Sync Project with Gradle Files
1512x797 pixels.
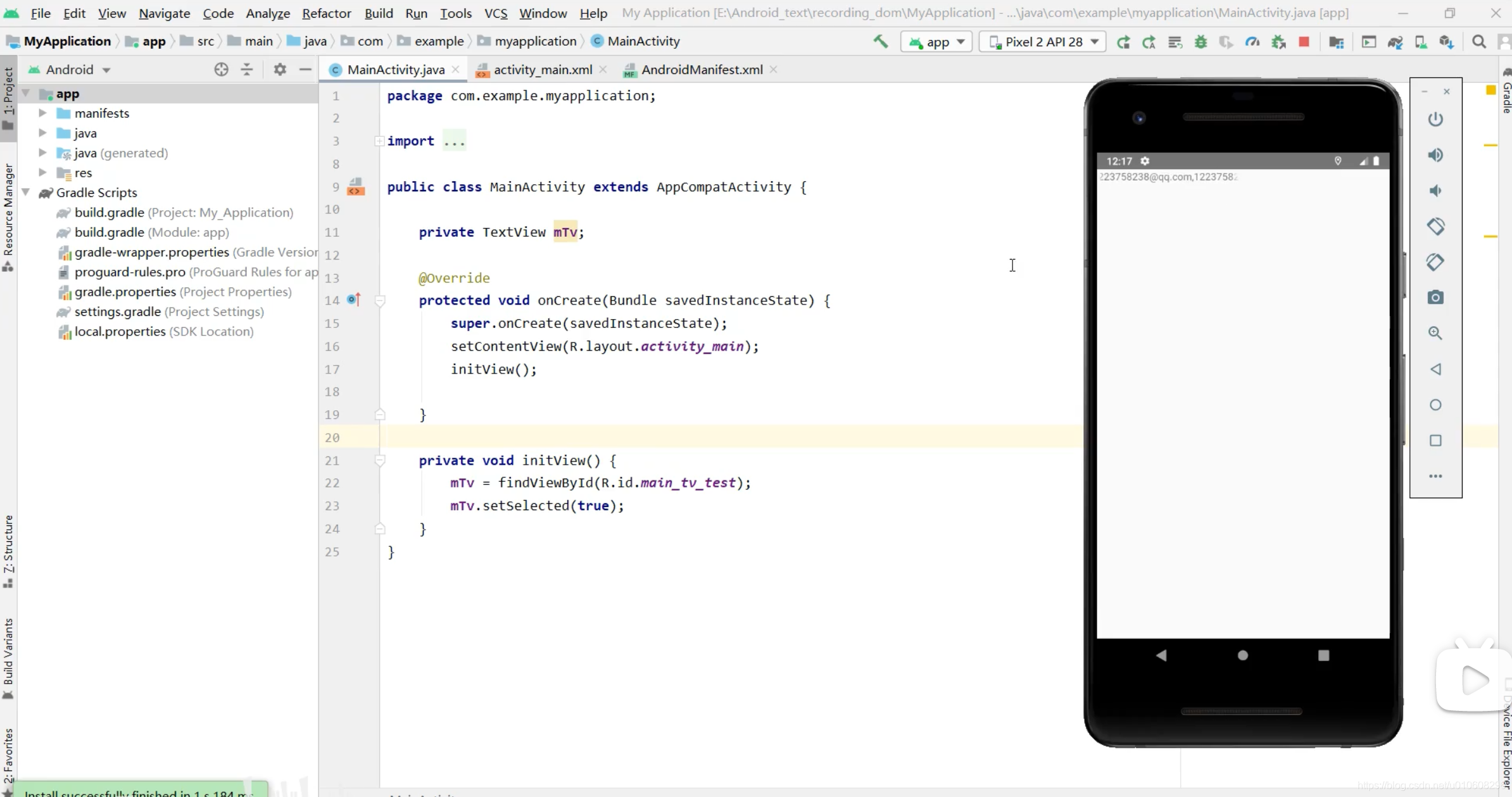pos(1395,42)
